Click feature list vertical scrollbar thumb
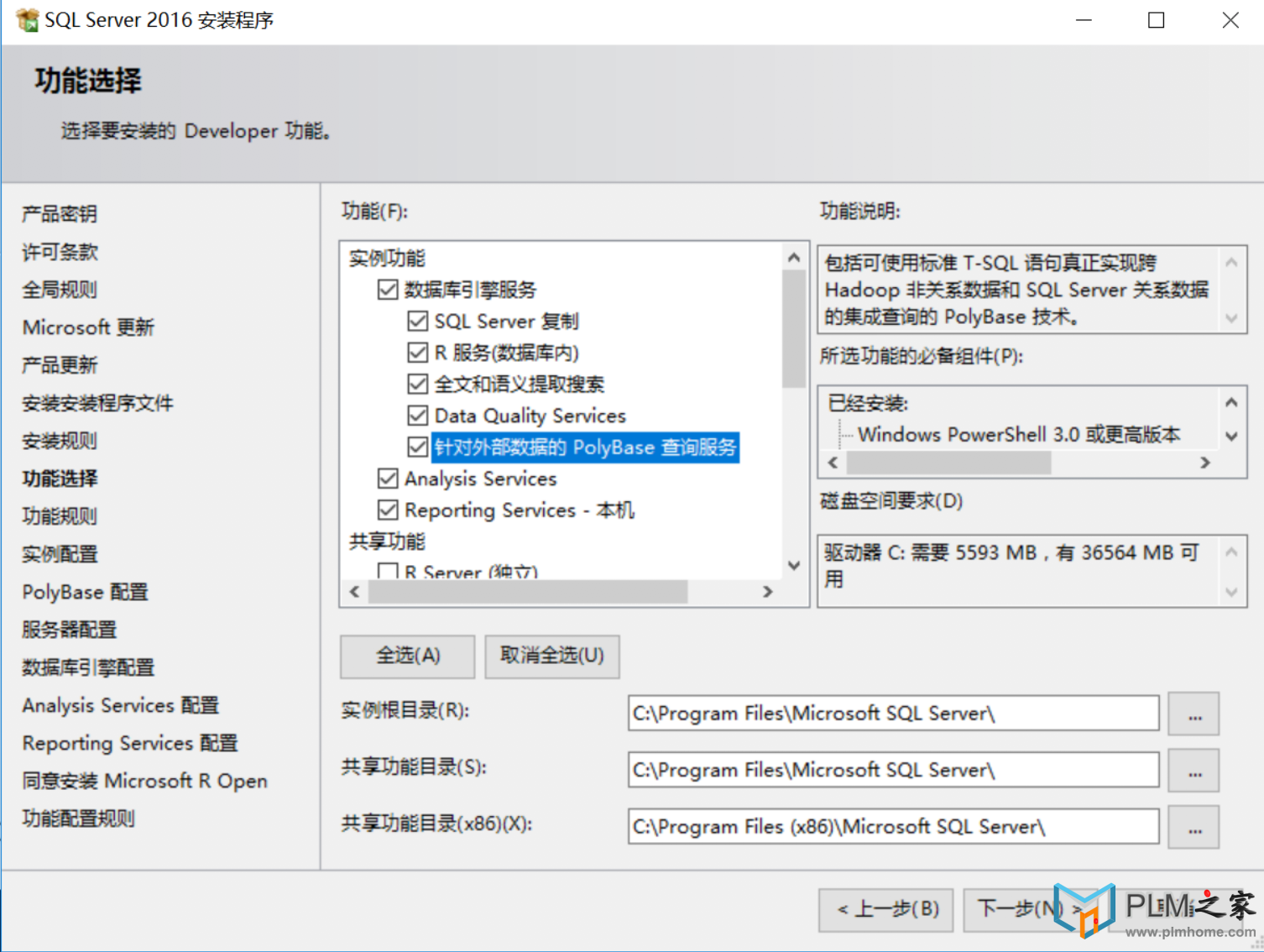The image size is (1264, 952). [x=794, y=329]
